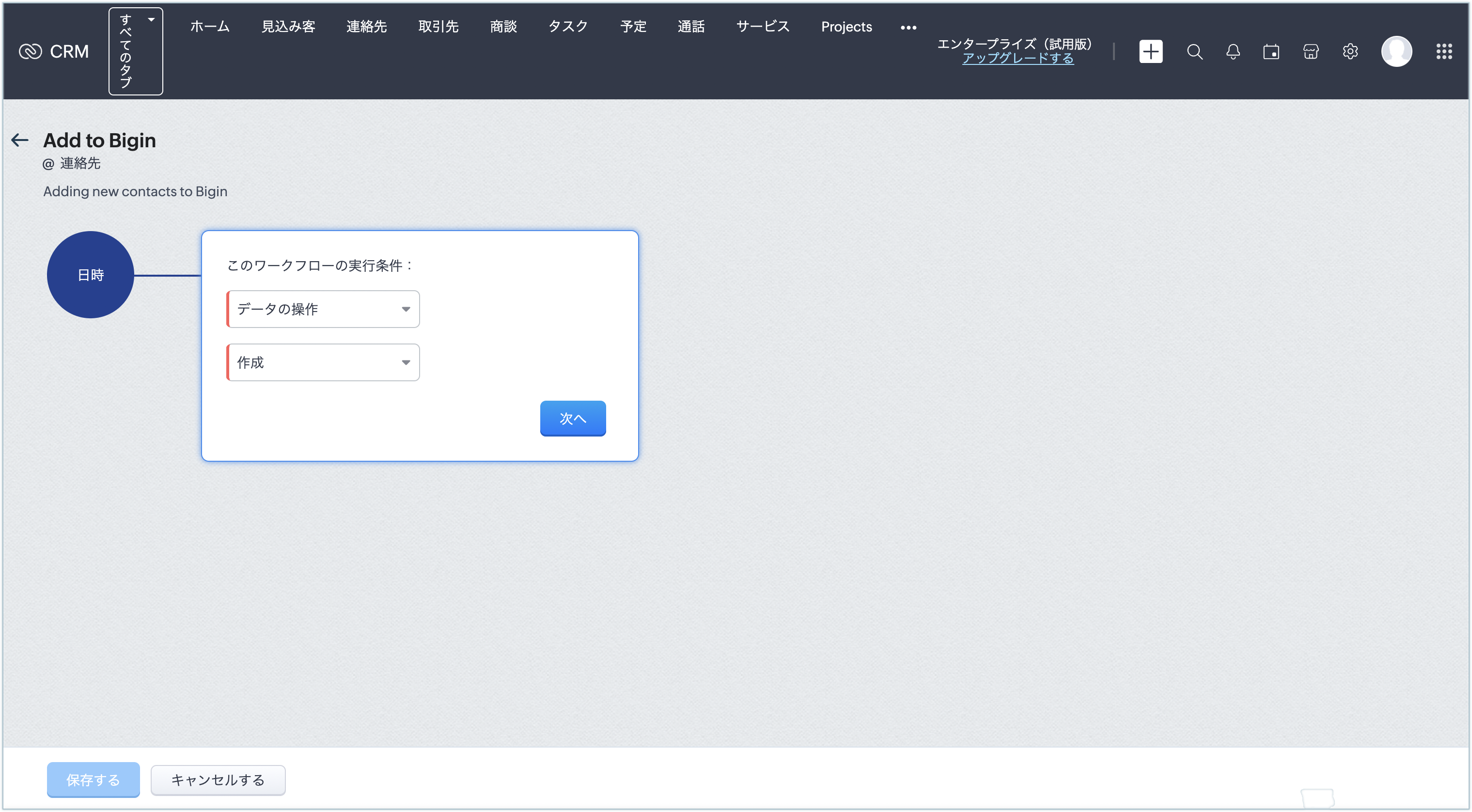Click the Zoho CRM logo
The width and height of the screenshot is (1472, 812).
(54, 51)
